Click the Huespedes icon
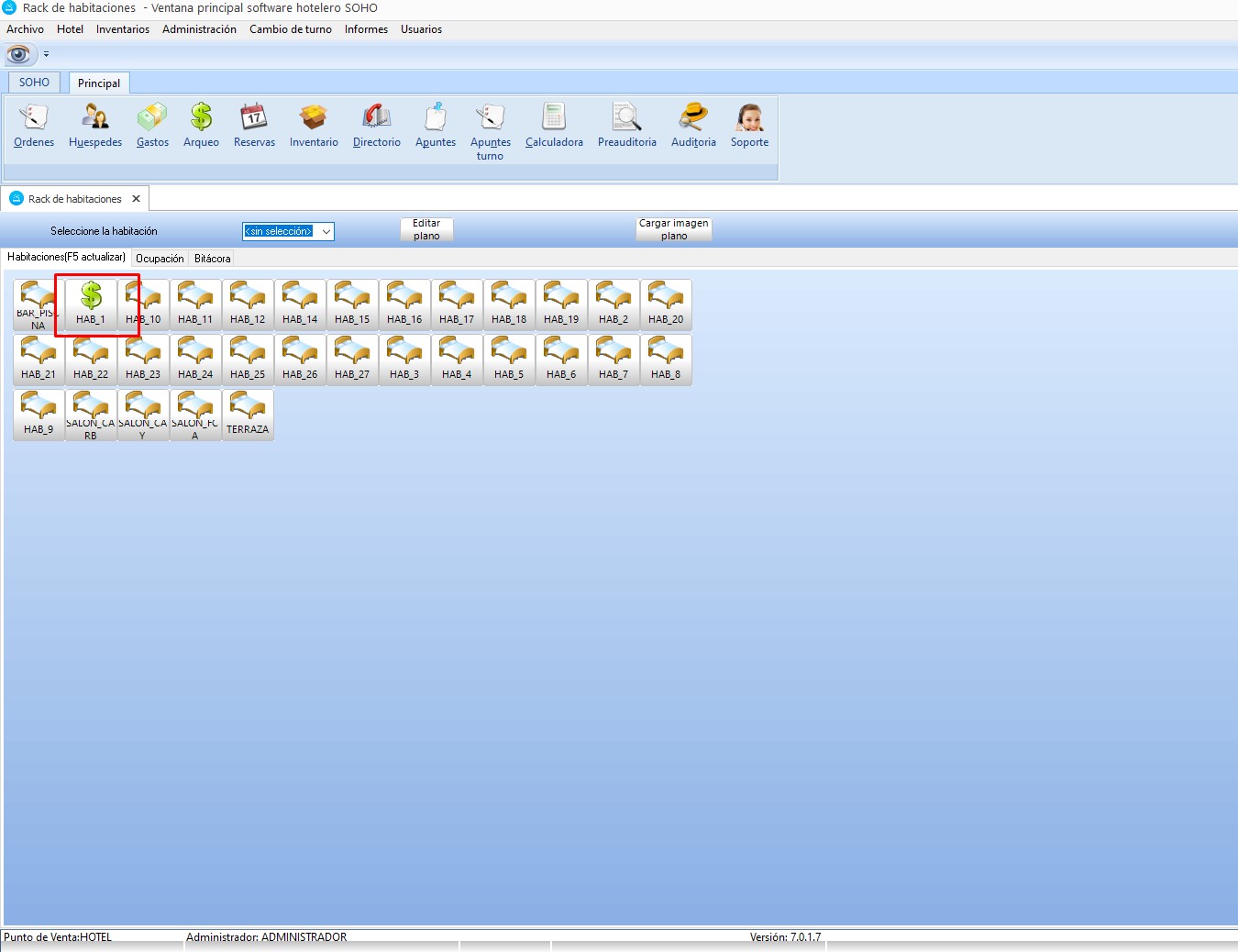Image resolution: width=1238 pixels, height=952 pixels. pos(95,125)
